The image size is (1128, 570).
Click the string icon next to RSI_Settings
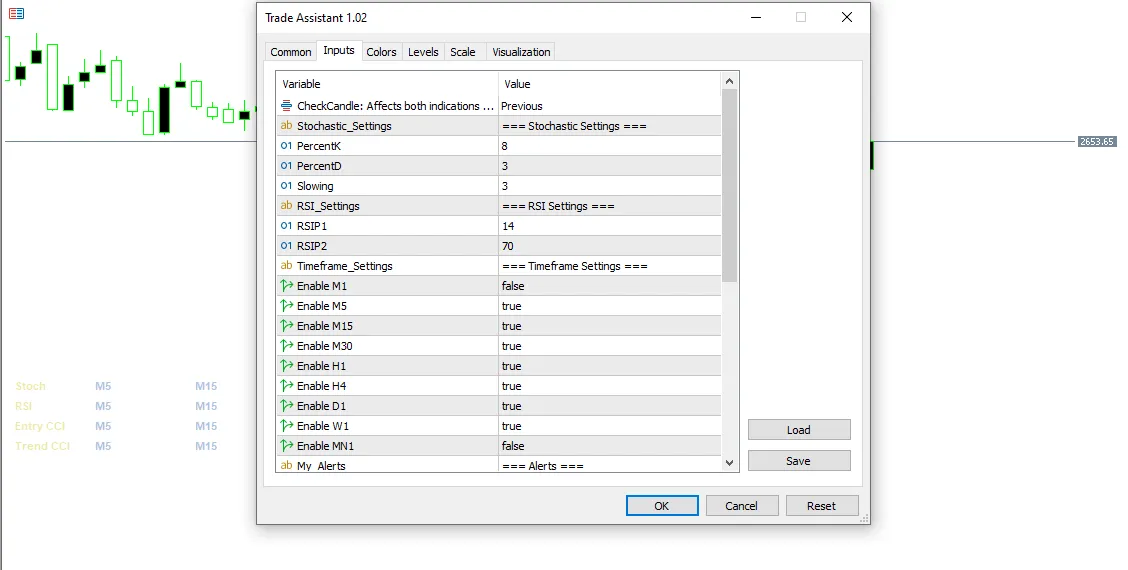(x=287, y=206)
